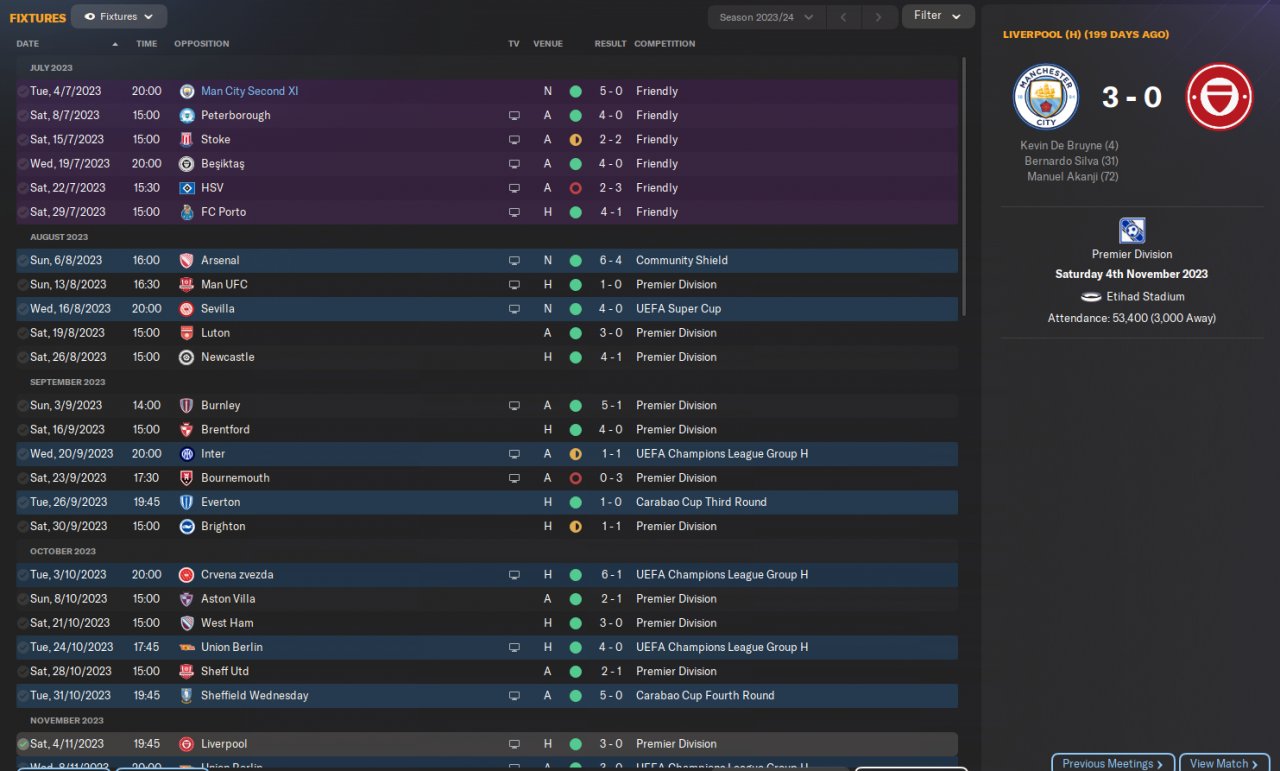
Task: Click the Beşiktaş club badge icon
Action: [186, 164]
